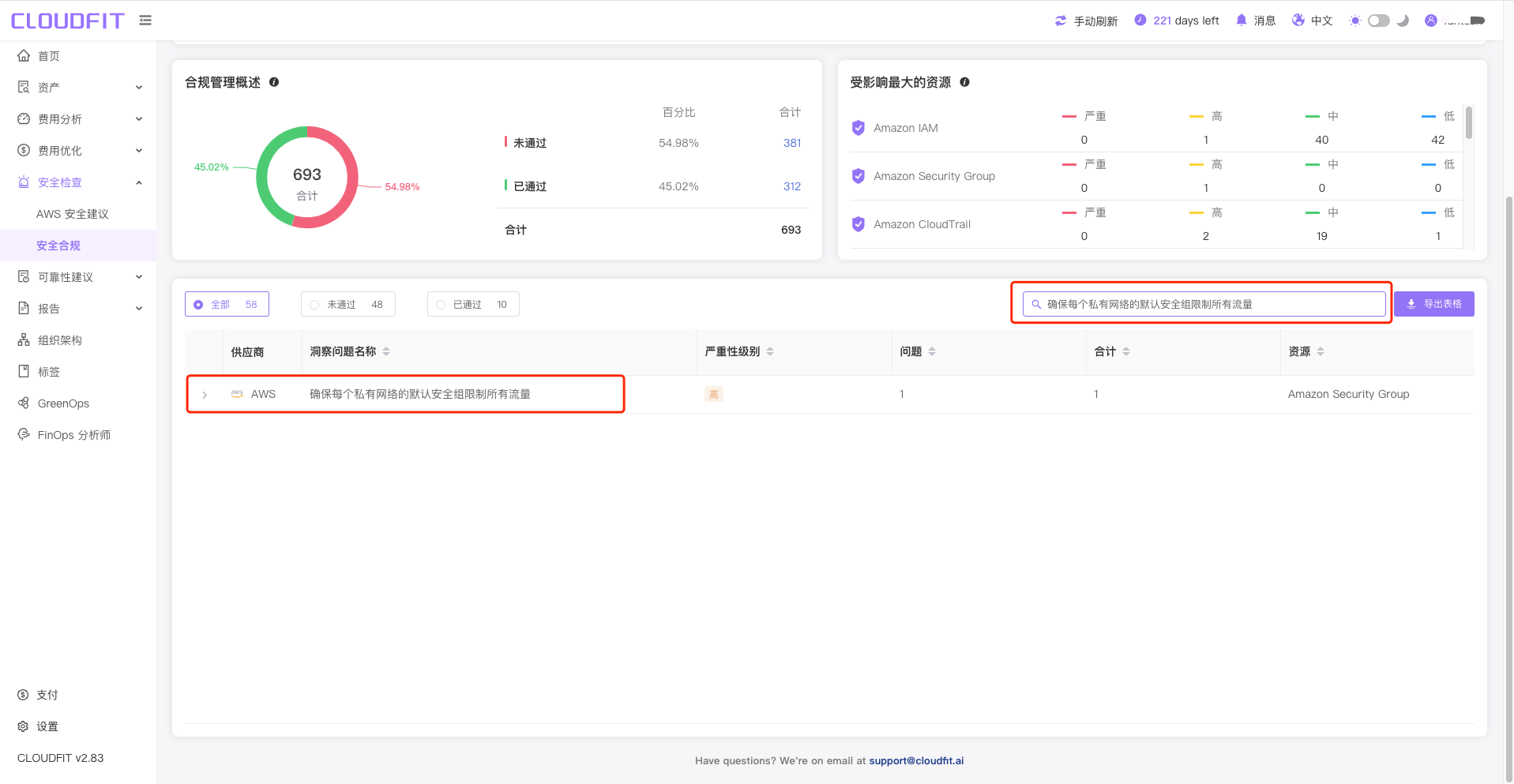Click Amazon CloudTrail shield icon

click(858, 224)
